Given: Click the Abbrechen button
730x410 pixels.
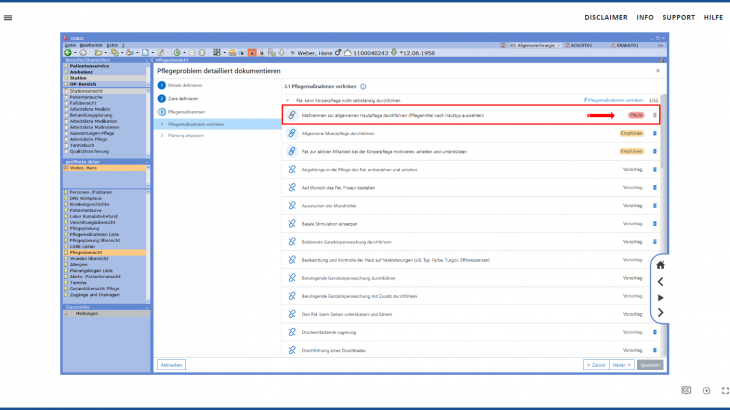Looking at the screenshot, I should click(172, 365).
